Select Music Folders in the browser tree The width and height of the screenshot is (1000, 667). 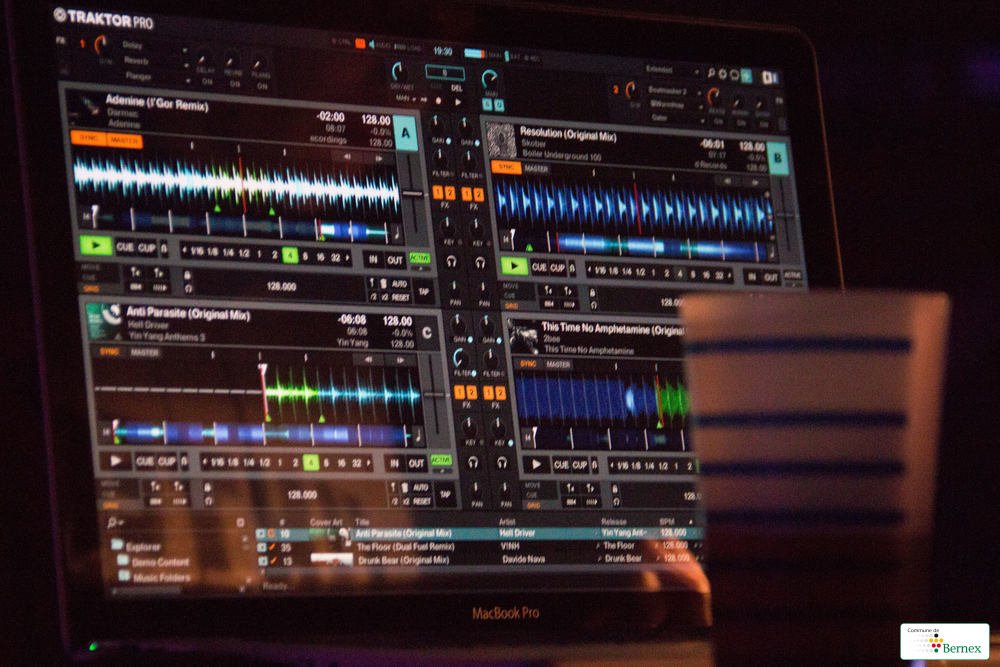pos(162,577)
